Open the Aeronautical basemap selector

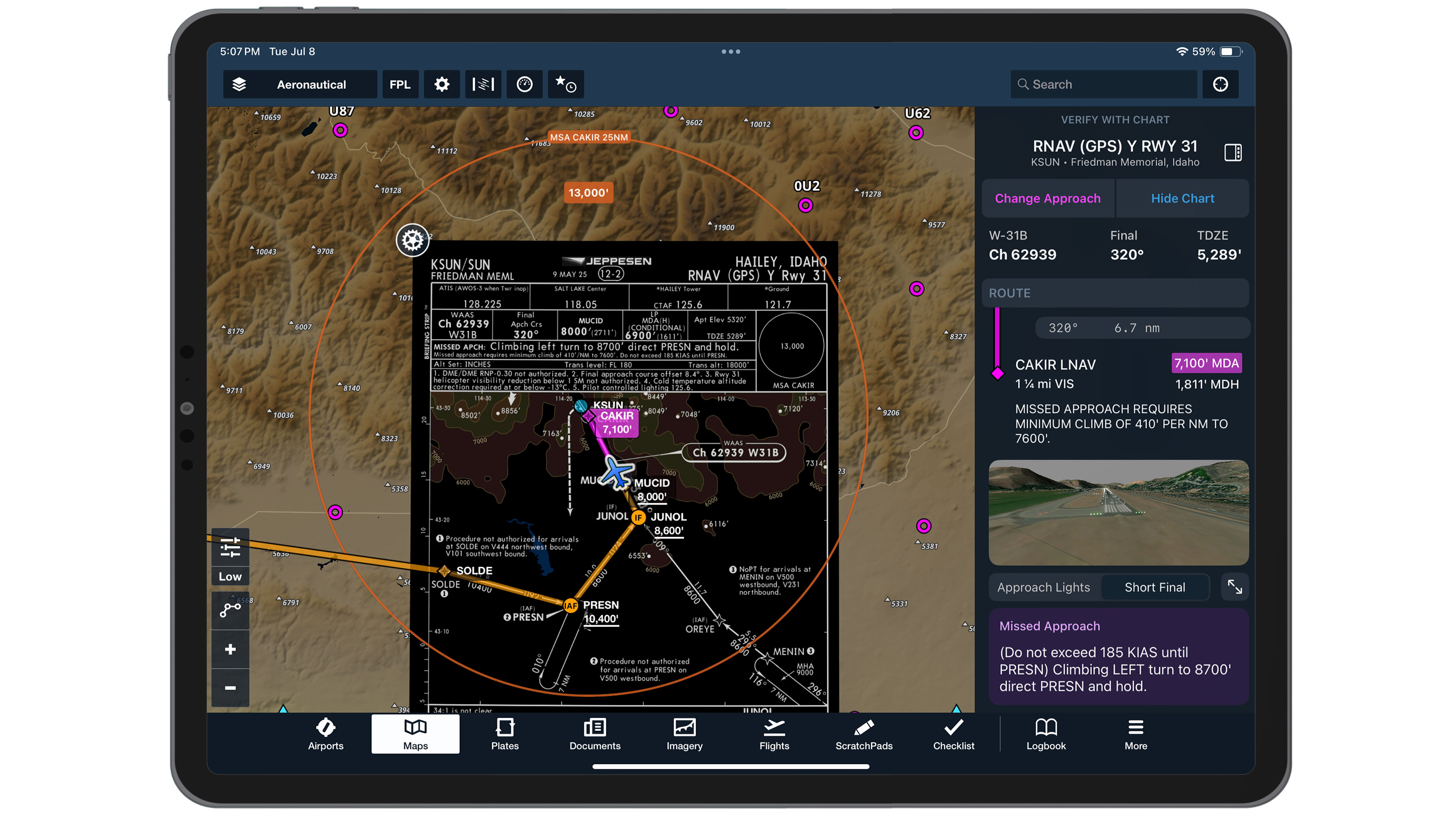pos(311,84)
